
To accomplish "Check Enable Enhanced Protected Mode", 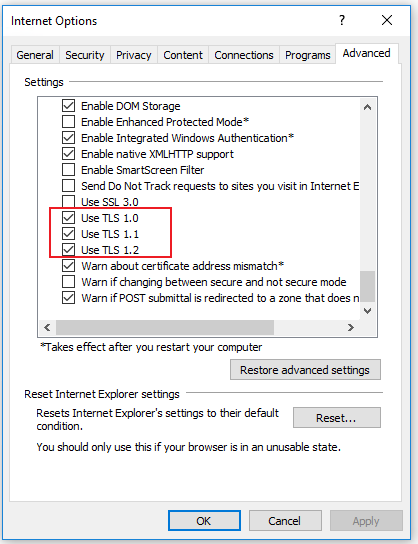I will [x=68, y=122].
